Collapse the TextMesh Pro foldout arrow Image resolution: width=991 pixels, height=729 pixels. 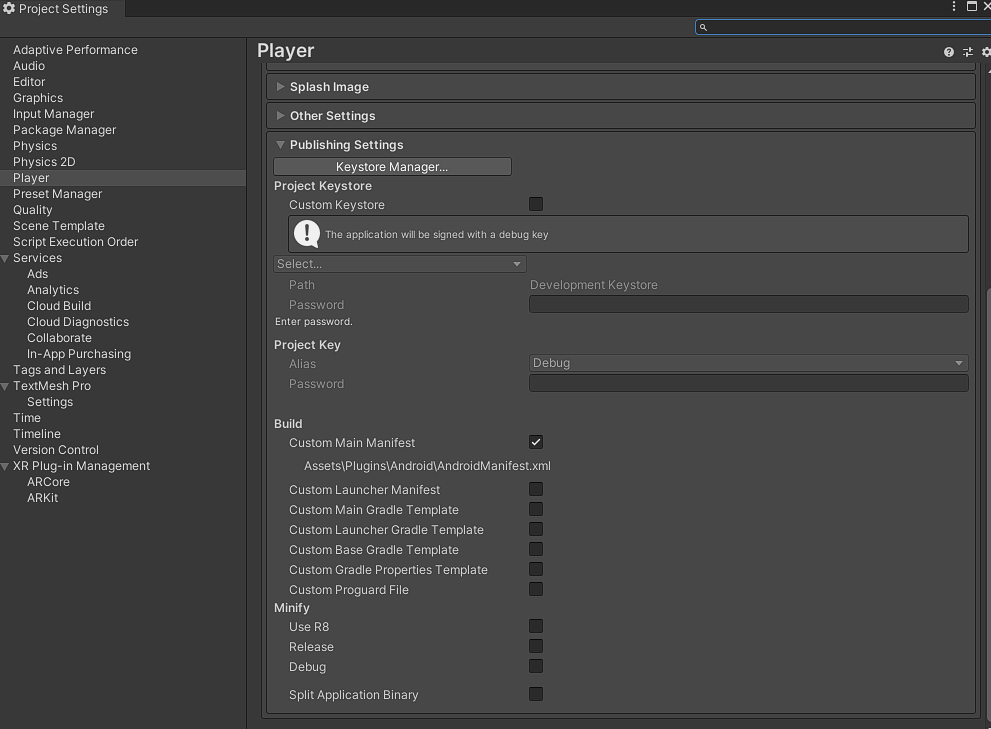coord(7,386)
